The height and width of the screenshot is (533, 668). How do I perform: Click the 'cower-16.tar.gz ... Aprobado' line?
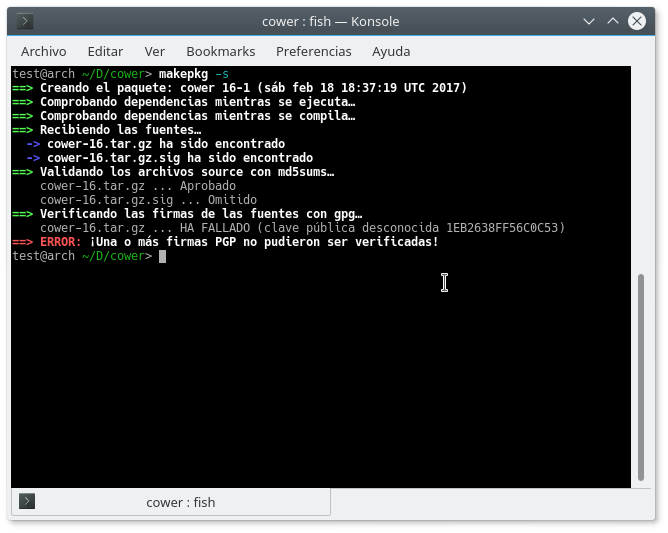click(138, 186)
